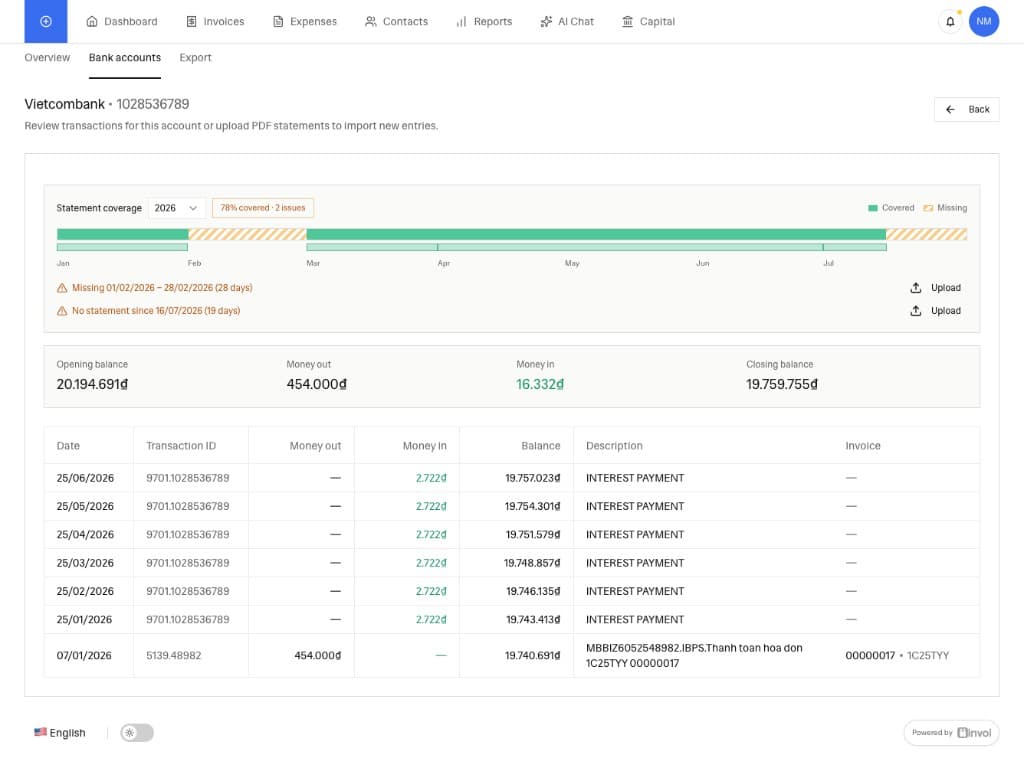Screen dimensions: 1024x758
Task: Click the missing February striped segment
Action: click(x=248, y=234)
